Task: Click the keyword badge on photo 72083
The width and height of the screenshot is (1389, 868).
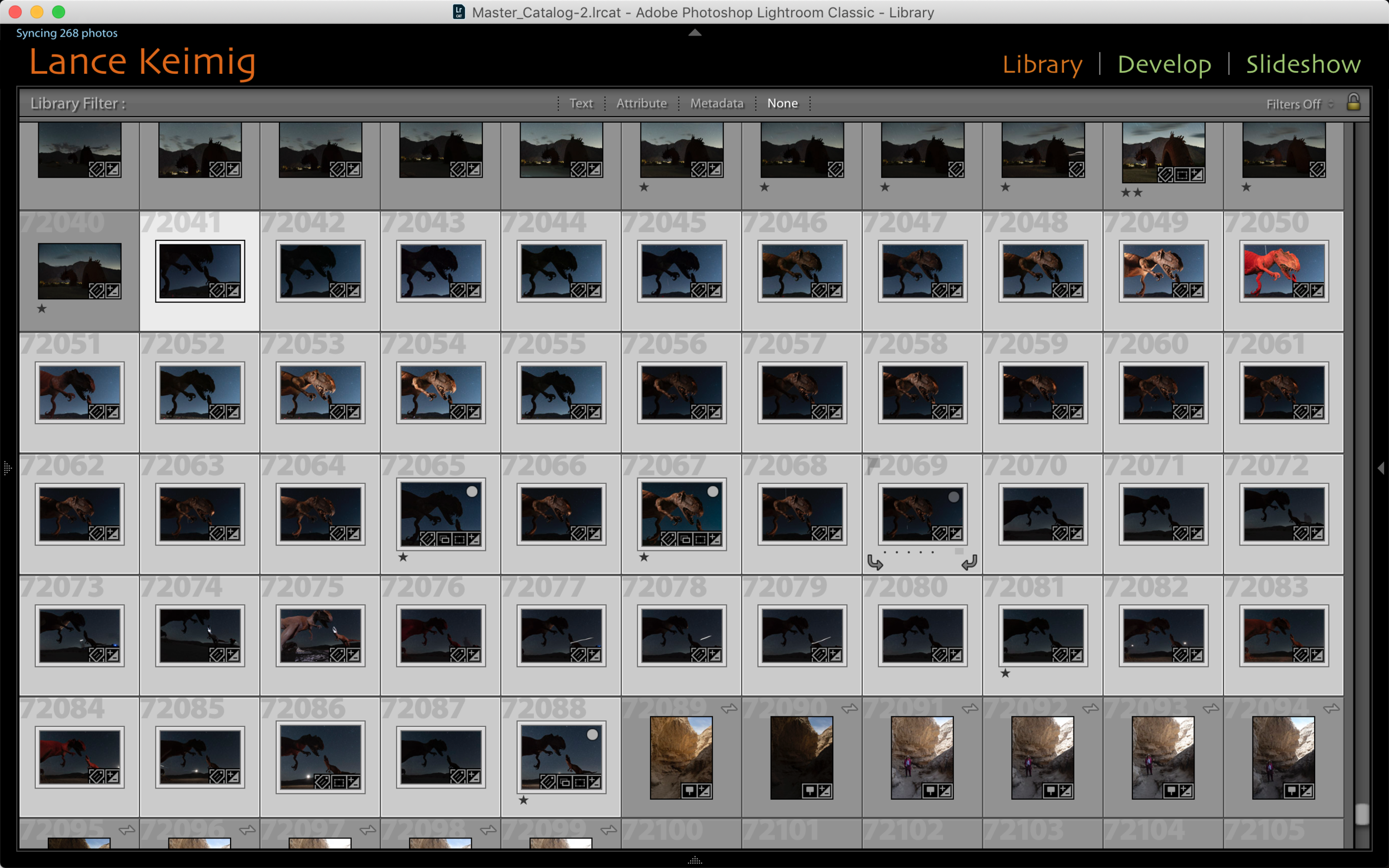Action: click(x=1301, y=655)
